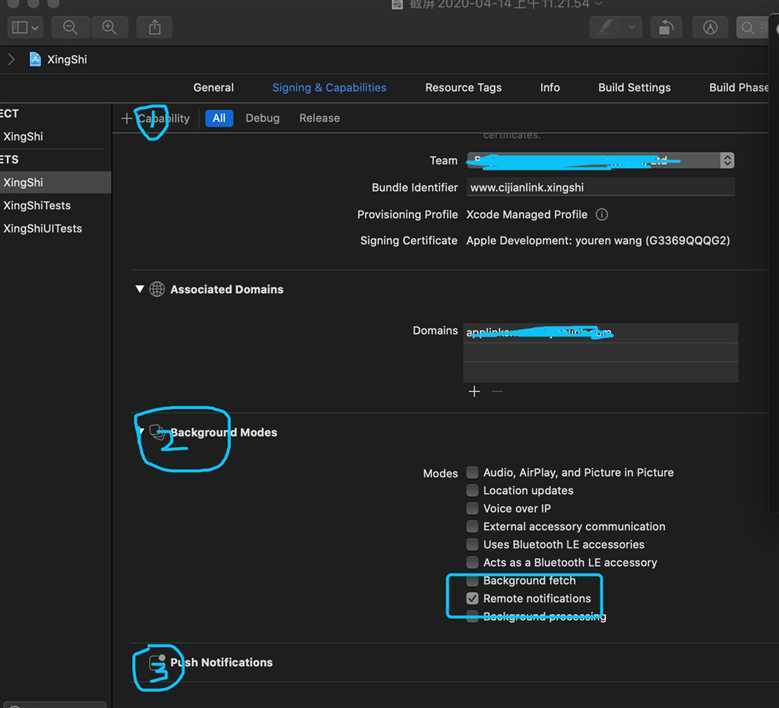
Task: Click Provisioning Profile info icon
Action: 602,215
